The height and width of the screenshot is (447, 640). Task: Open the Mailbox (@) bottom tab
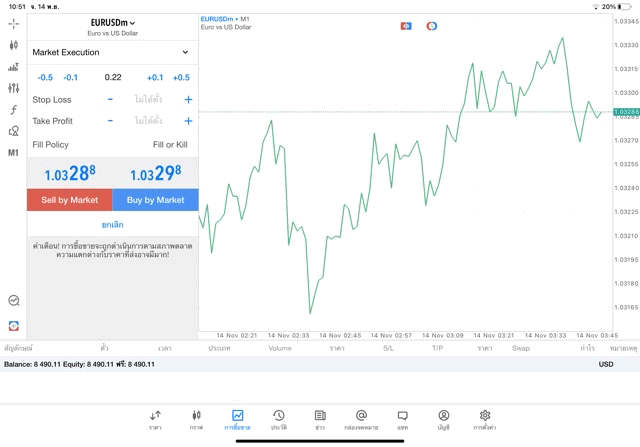click(361, 420)
